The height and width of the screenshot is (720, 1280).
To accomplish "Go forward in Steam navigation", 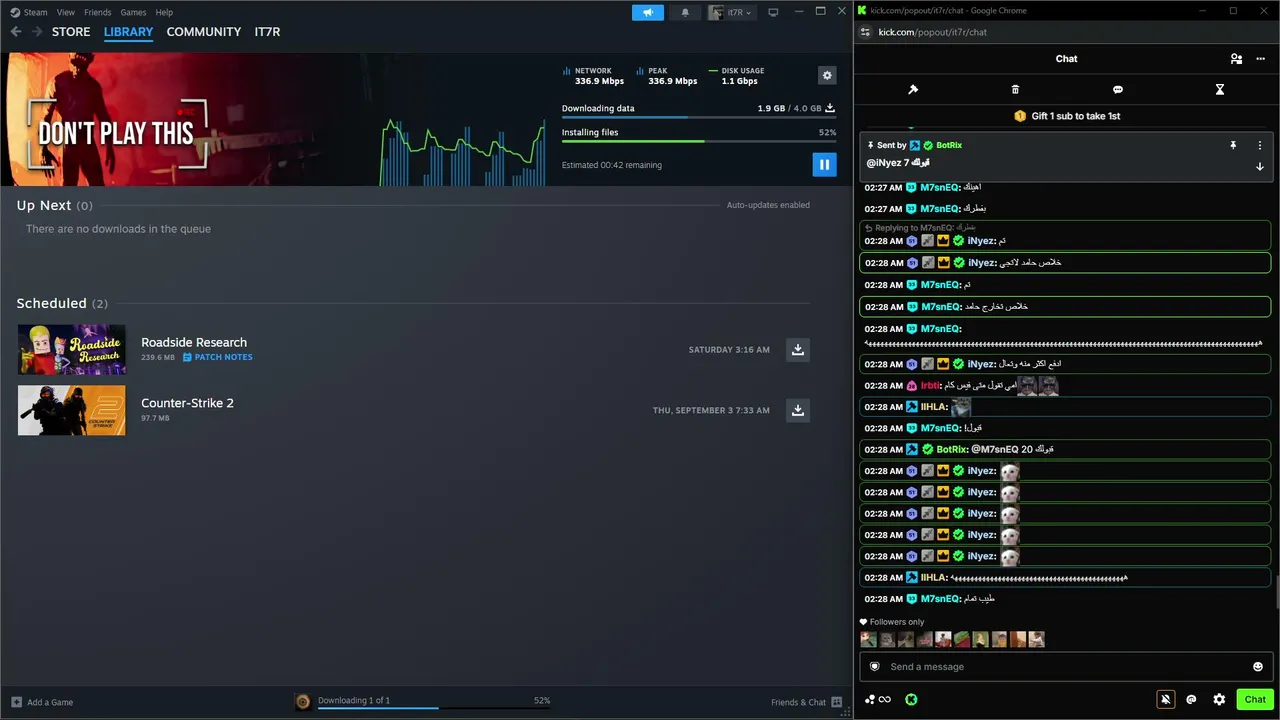I will (37, 32).
